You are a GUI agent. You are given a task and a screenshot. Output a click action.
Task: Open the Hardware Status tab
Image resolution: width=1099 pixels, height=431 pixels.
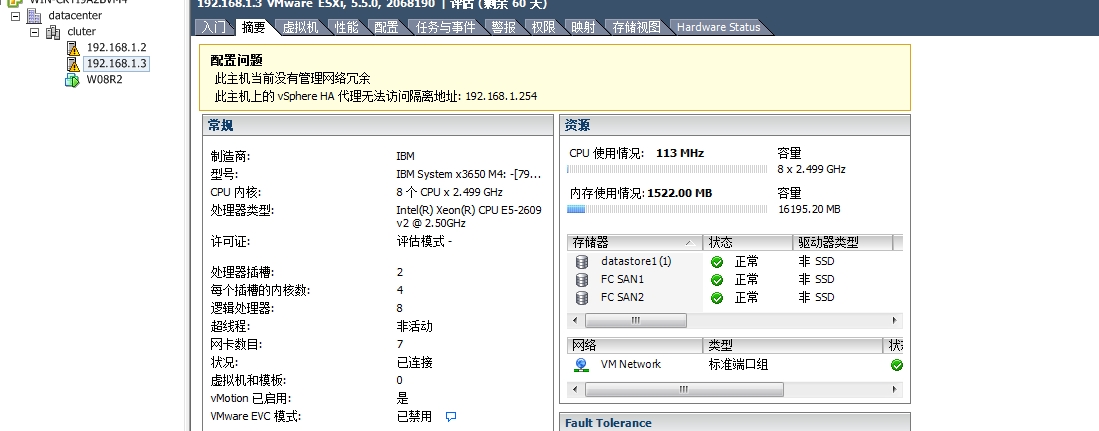(718, 27)
